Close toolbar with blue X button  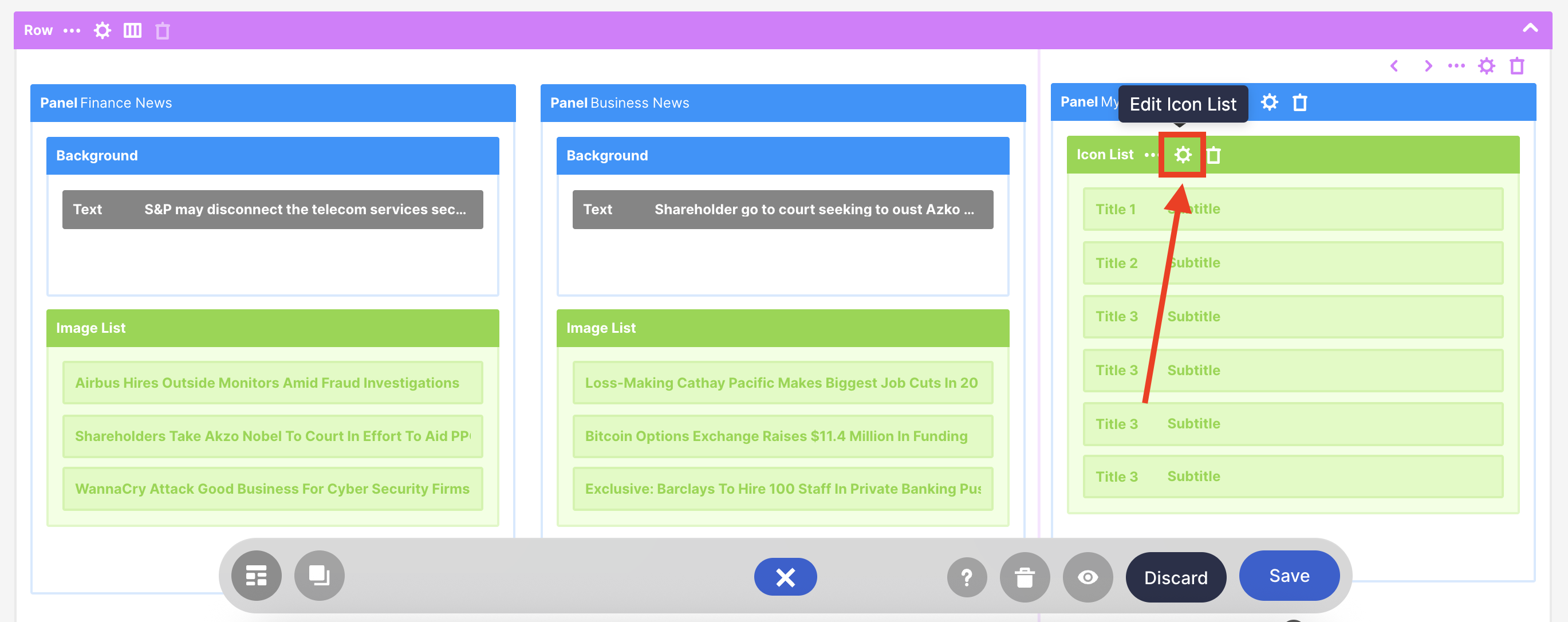785,577
